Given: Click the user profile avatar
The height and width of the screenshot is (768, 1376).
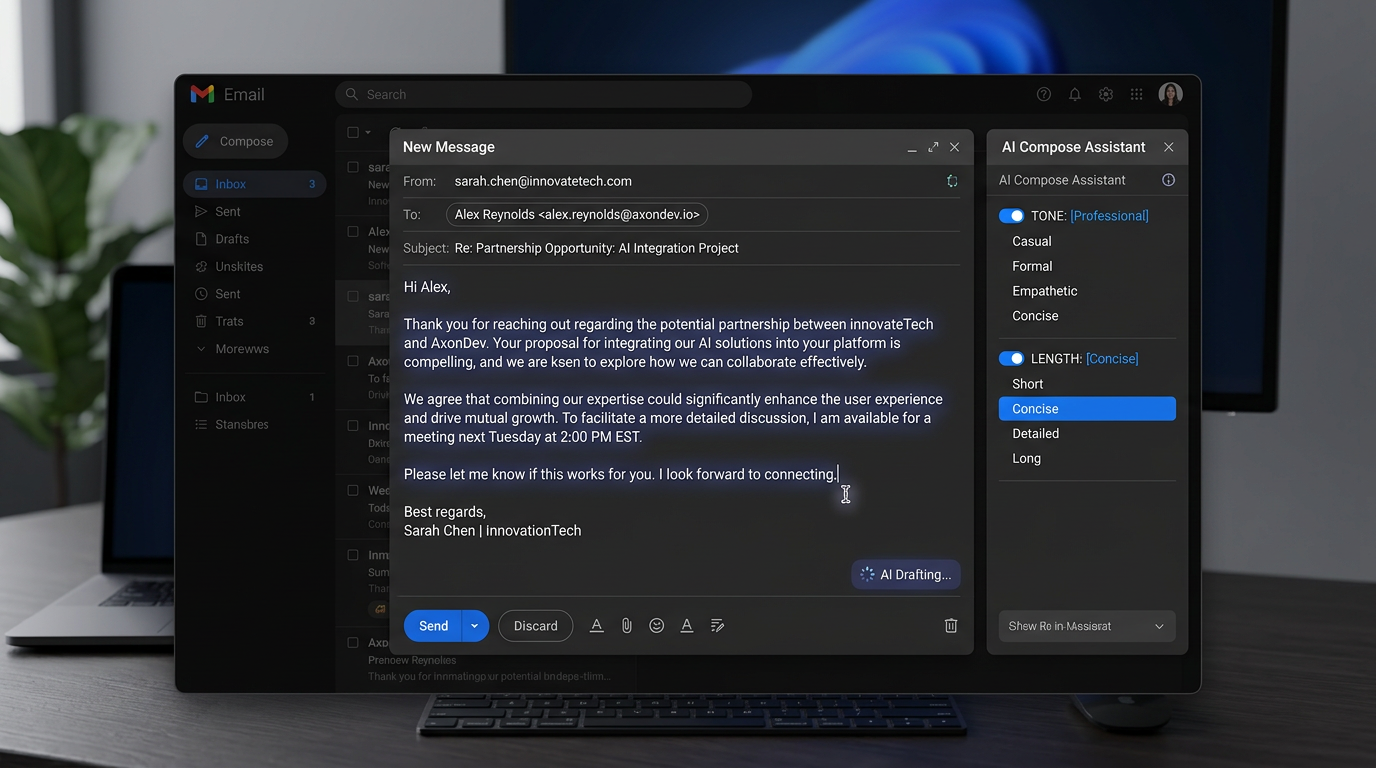Looking at the screenshot, I should click(x=1171, y=94).
